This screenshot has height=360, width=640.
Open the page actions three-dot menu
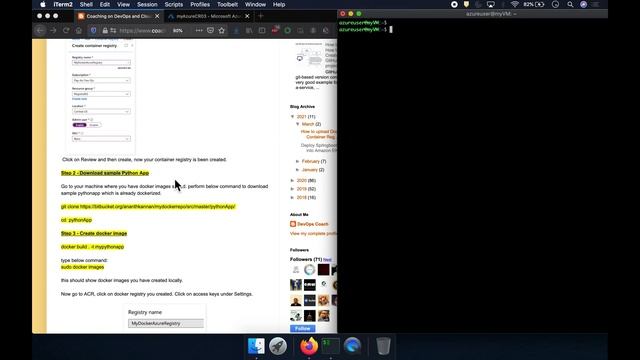tap(199, 31)
